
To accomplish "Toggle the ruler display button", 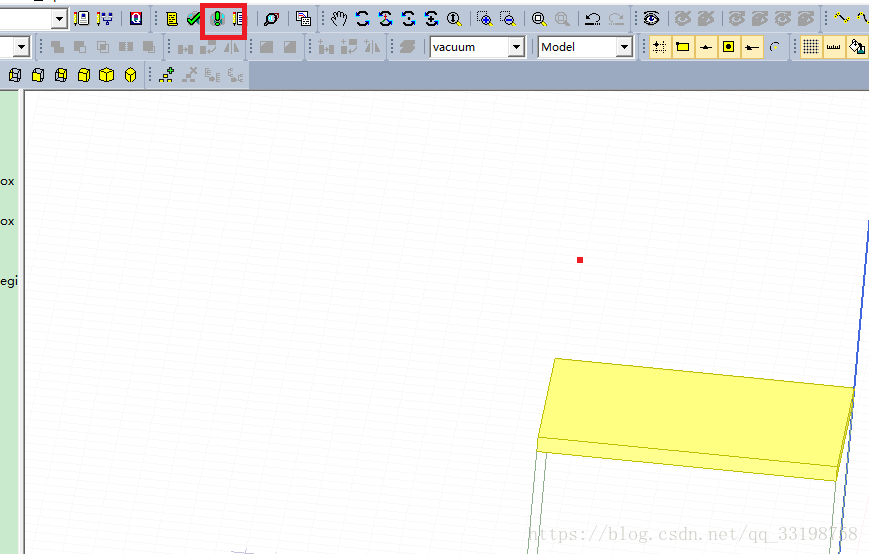I will [833, 47].
